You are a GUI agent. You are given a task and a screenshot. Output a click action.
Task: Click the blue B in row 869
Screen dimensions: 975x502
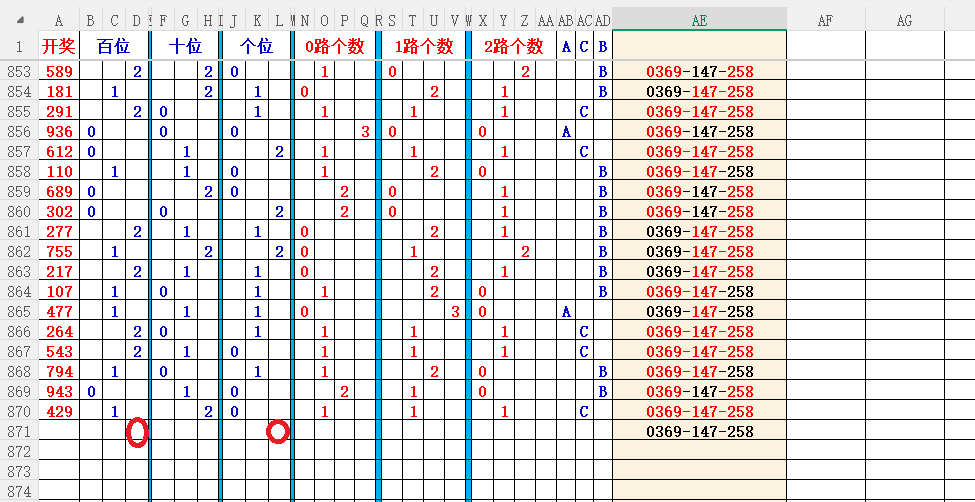click(x=603, y=391)
